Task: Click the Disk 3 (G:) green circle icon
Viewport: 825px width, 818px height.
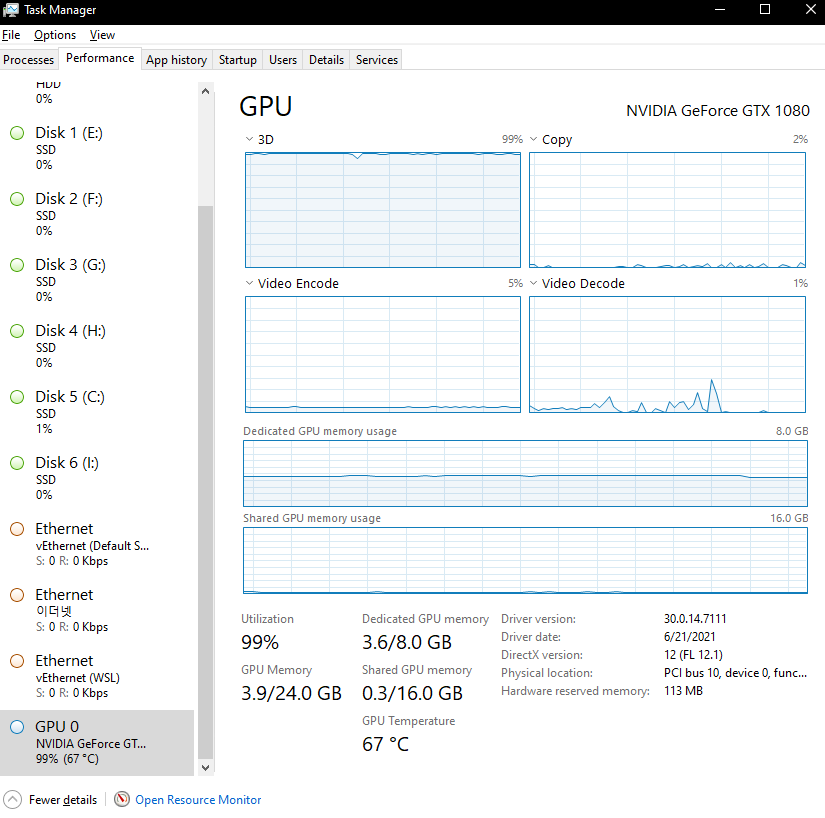Action: click(x=17, y=265)
